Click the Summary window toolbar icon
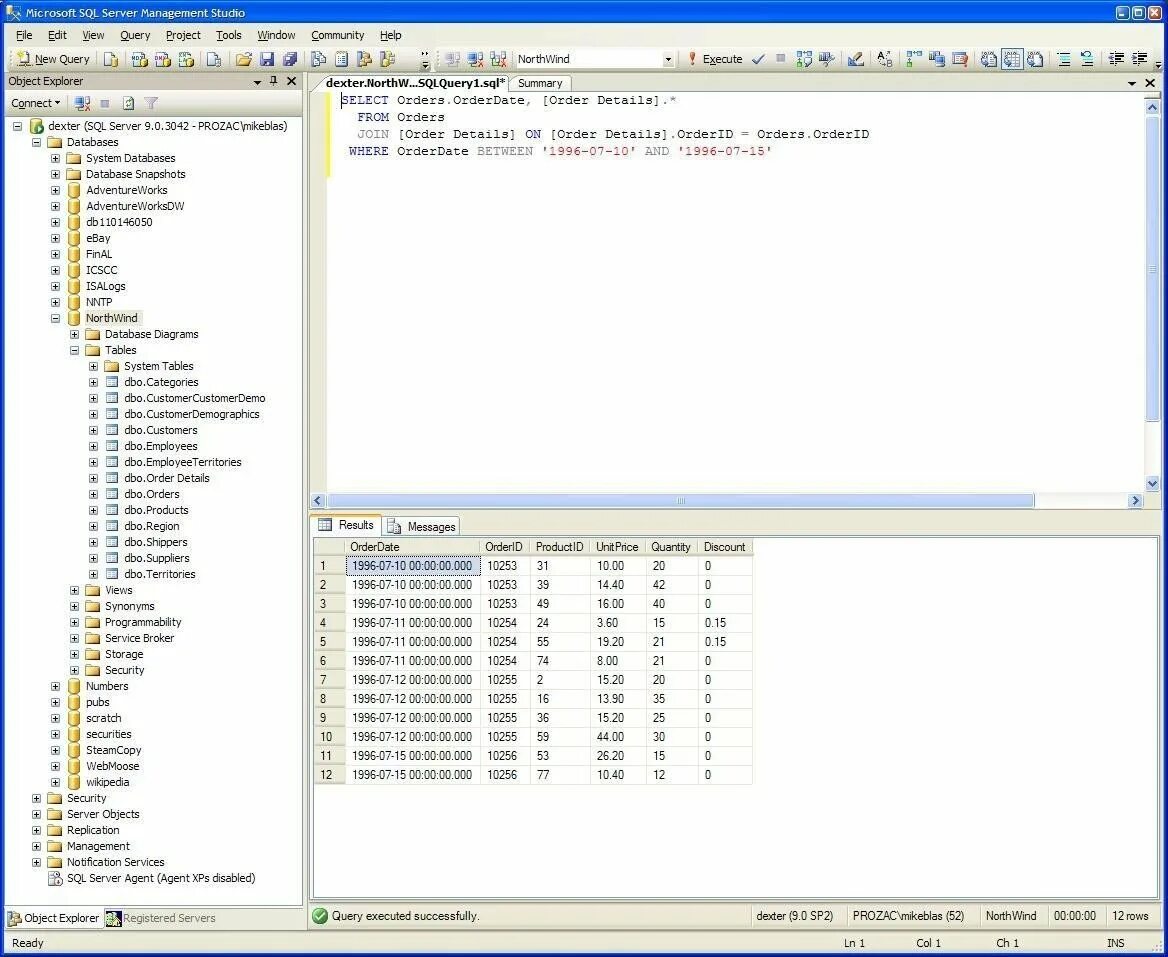 [x=341, y=59]
